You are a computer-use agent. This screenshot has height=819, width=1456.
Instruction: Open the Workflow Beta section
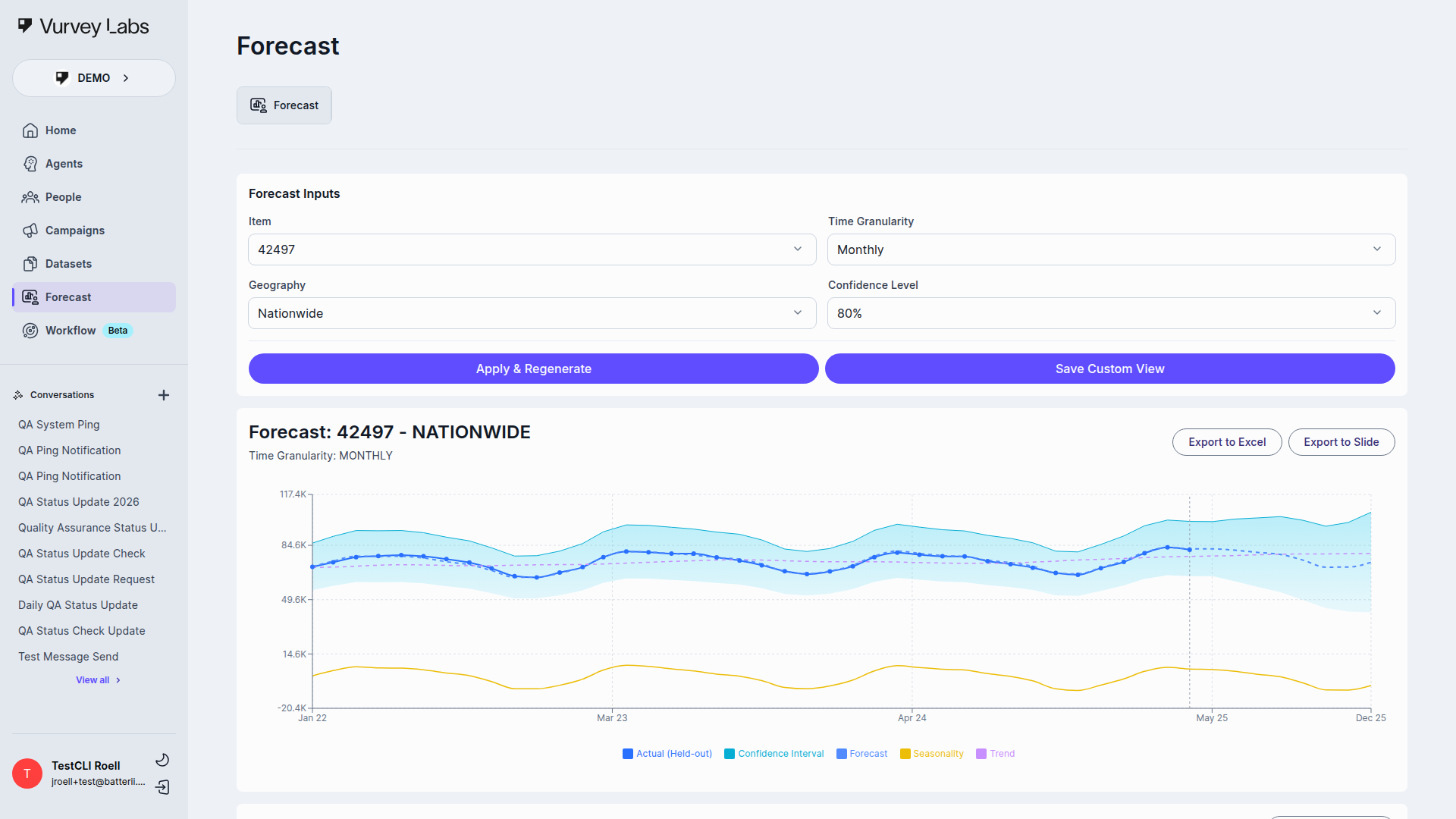click(x=69, y=330)
